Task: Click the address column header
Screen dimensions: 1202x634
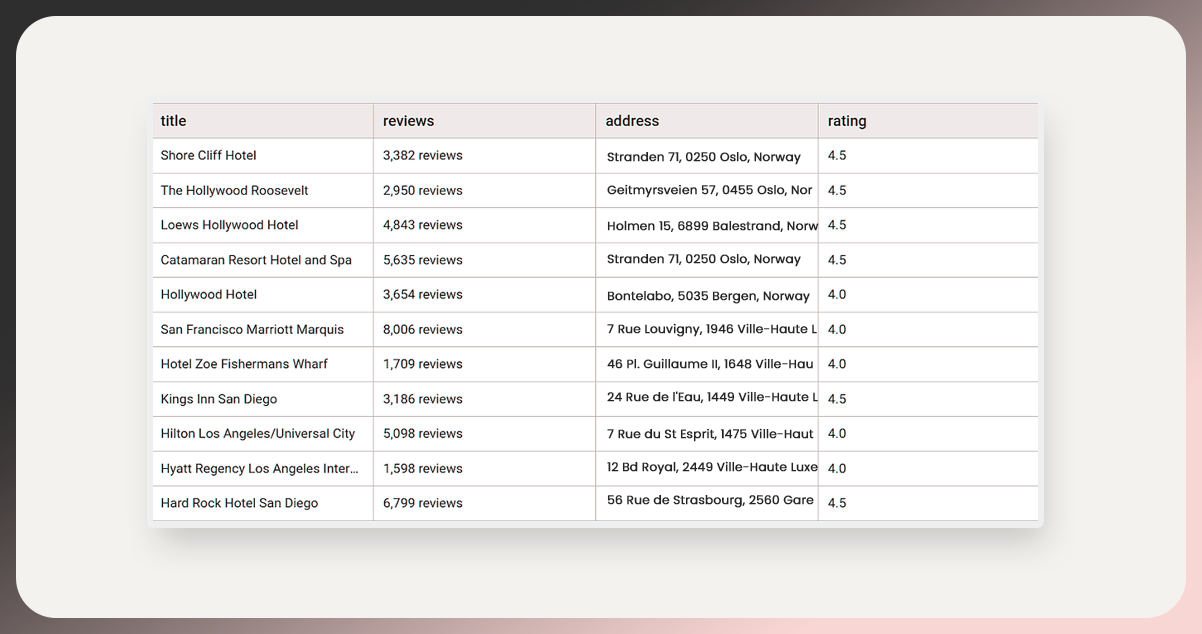Action: tap(632, 121)
